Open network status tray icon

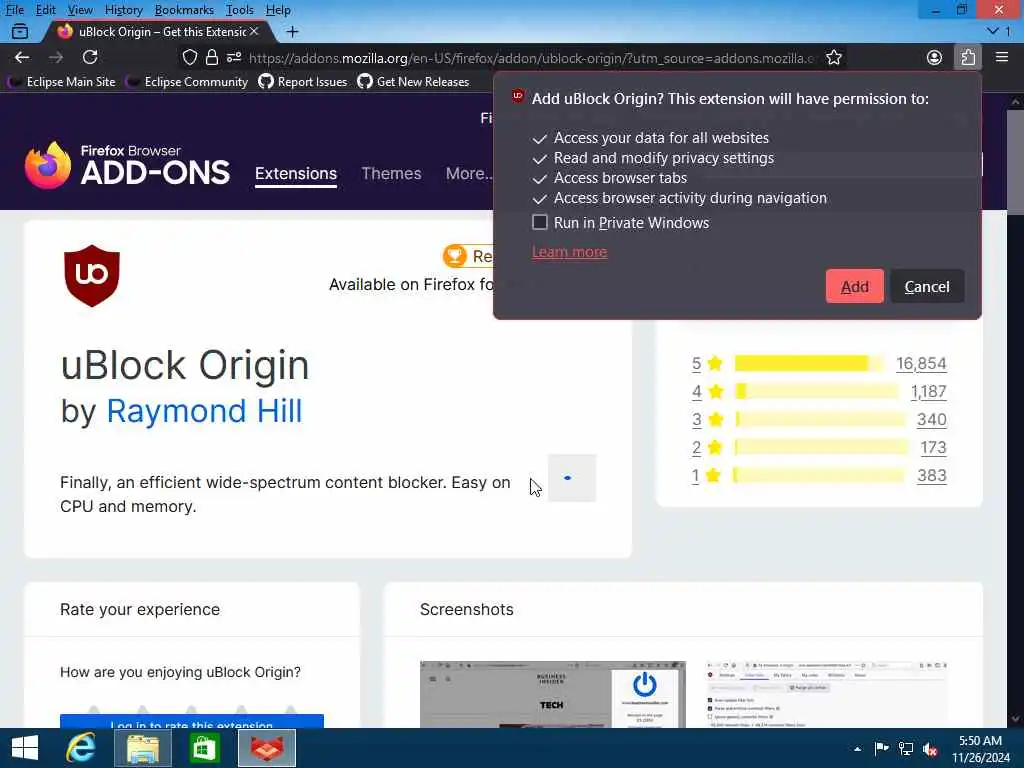pos(906,749)
